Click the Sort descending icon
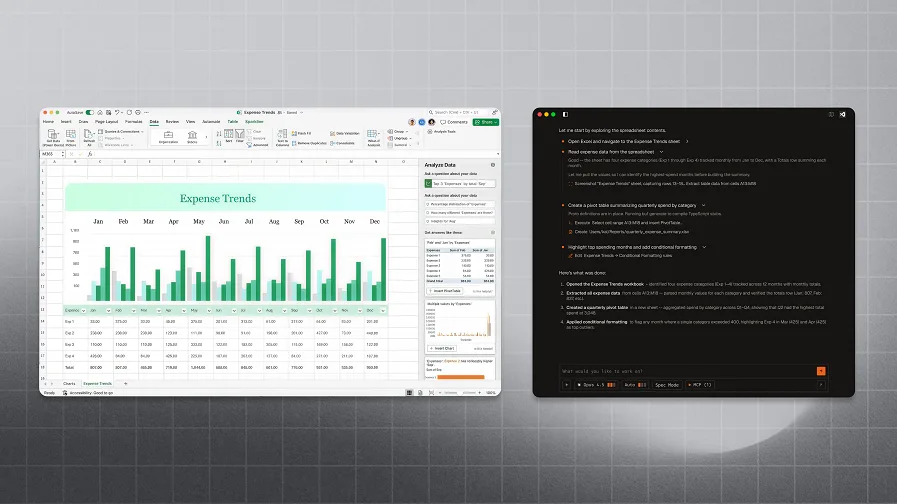This screenshot has height=504, width=897. coord(219,143)
